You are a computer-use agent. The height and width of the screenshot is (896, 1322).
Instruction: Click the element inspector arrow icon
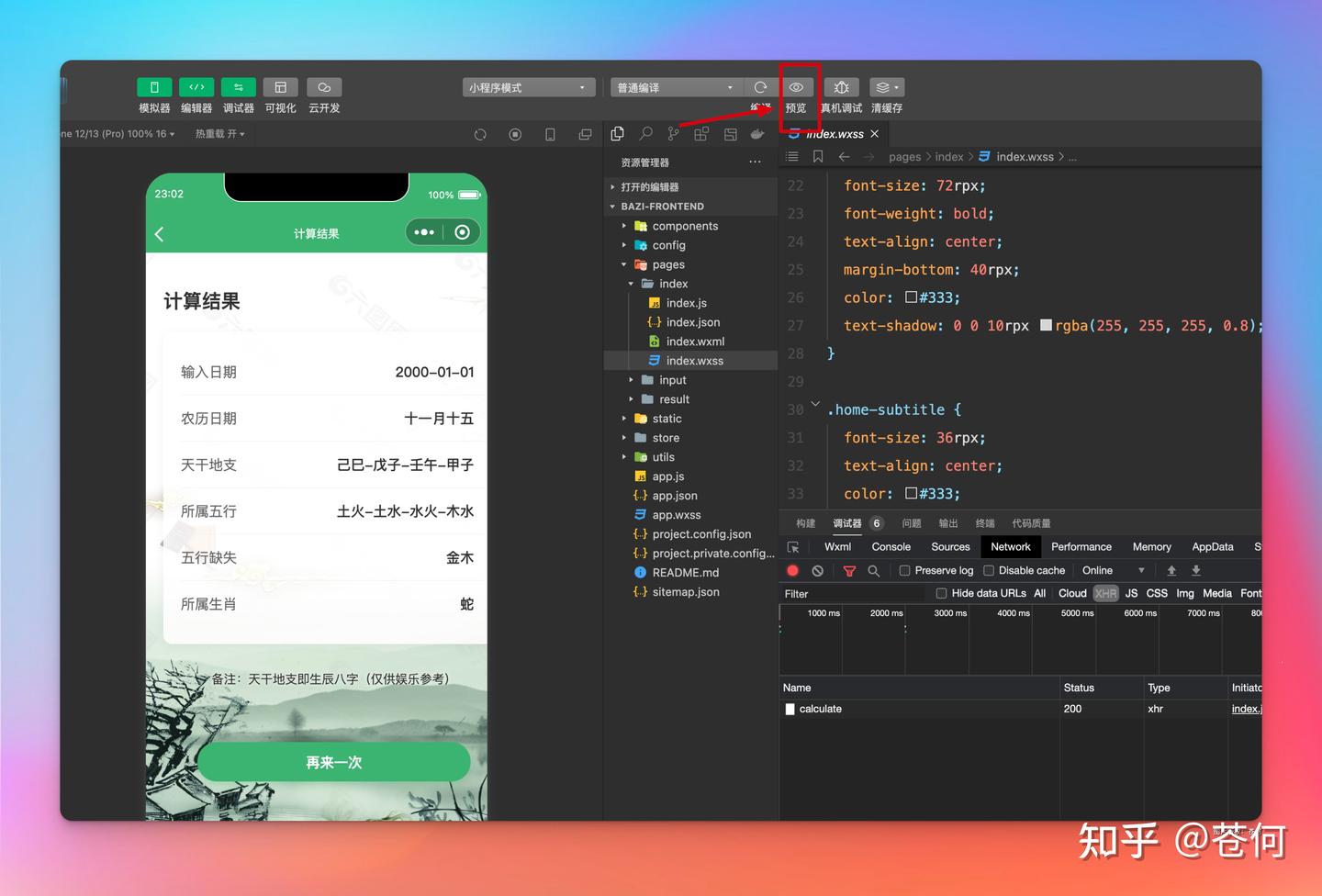click(x=793, y=547)
